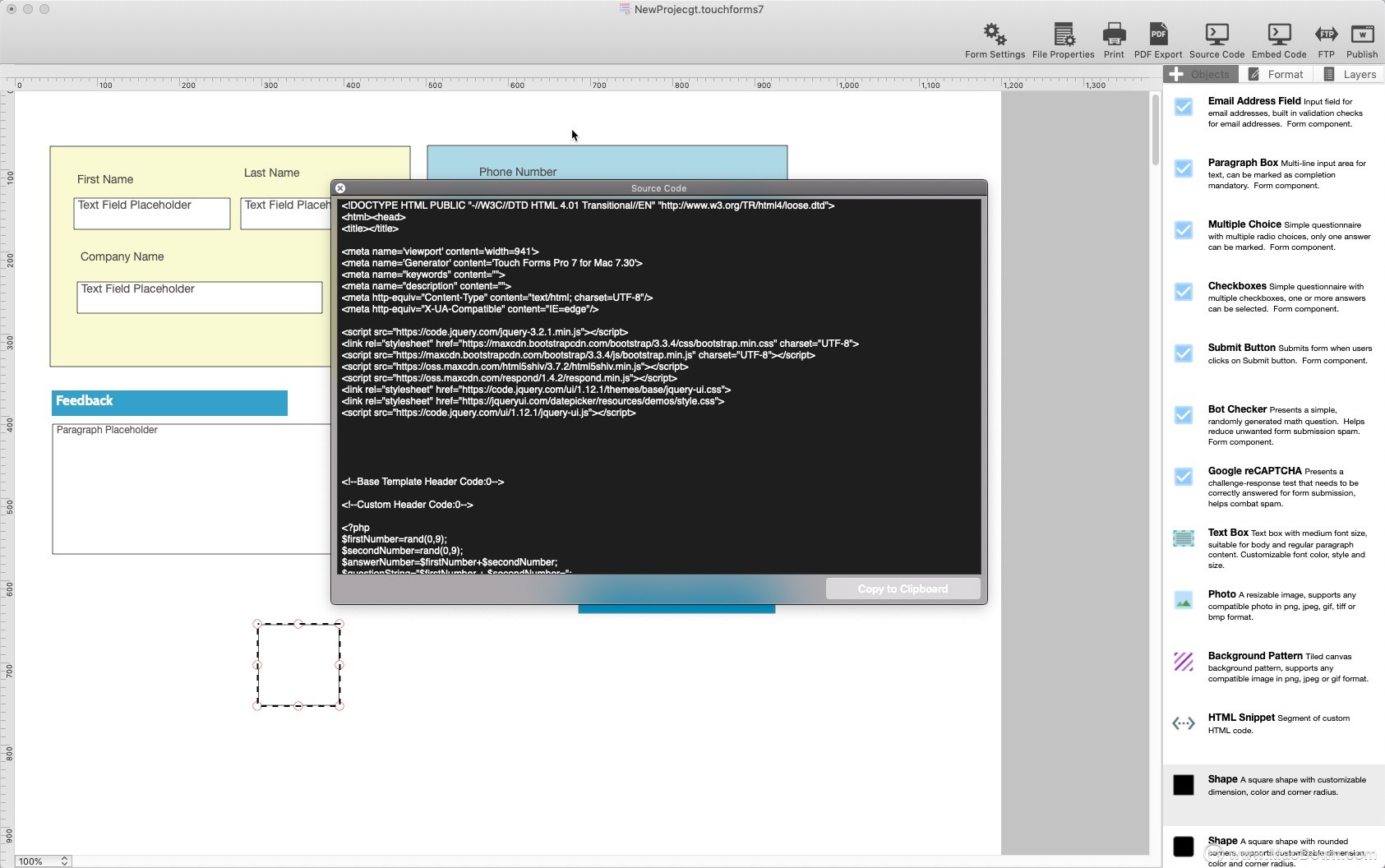The height and width of the screenshot is (868, 1385).
Task: Uncheck the Submit Button component
Action: 1184,353
